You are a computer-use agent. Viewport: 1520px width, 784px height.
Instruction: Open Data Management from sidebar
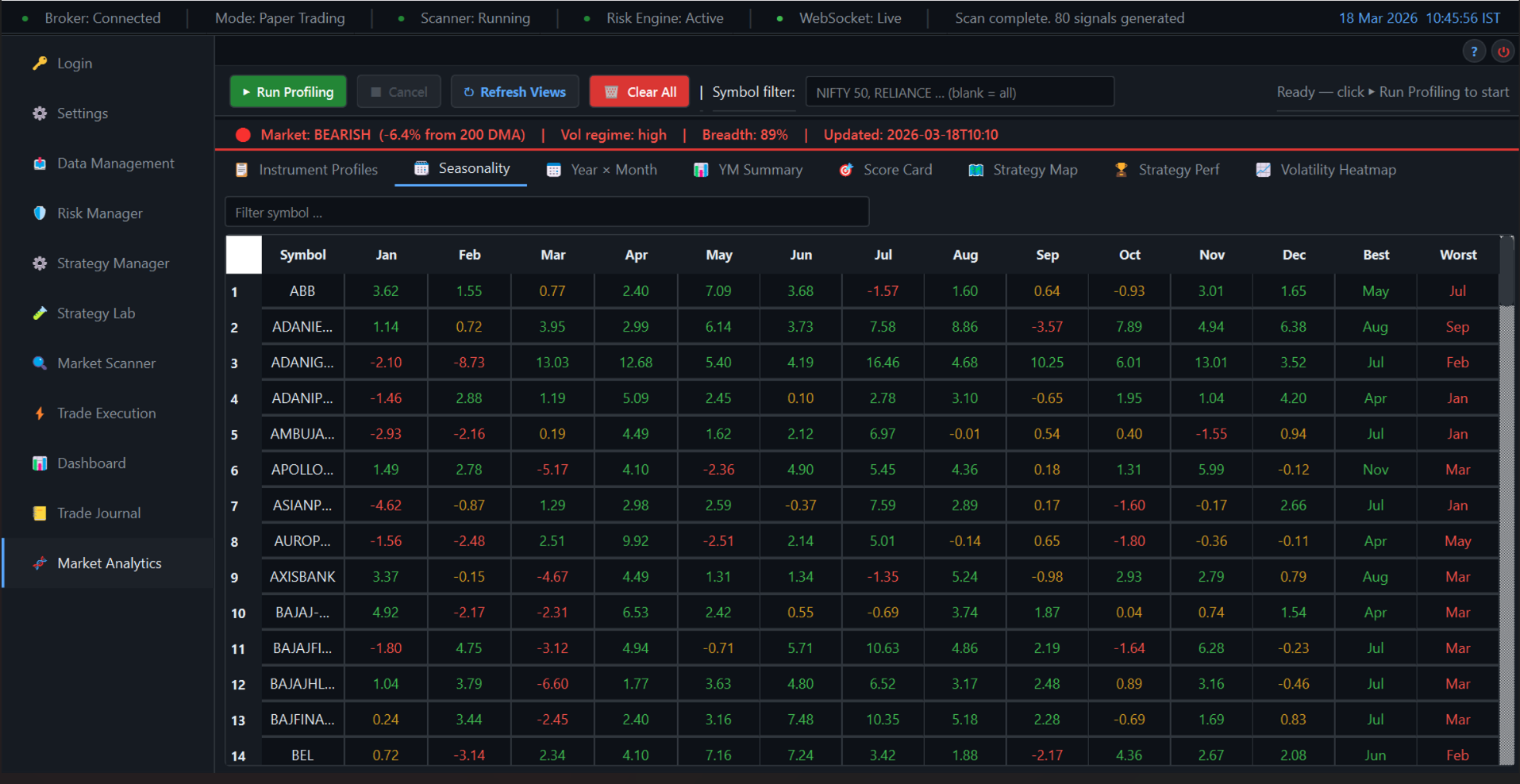point(115,163)
